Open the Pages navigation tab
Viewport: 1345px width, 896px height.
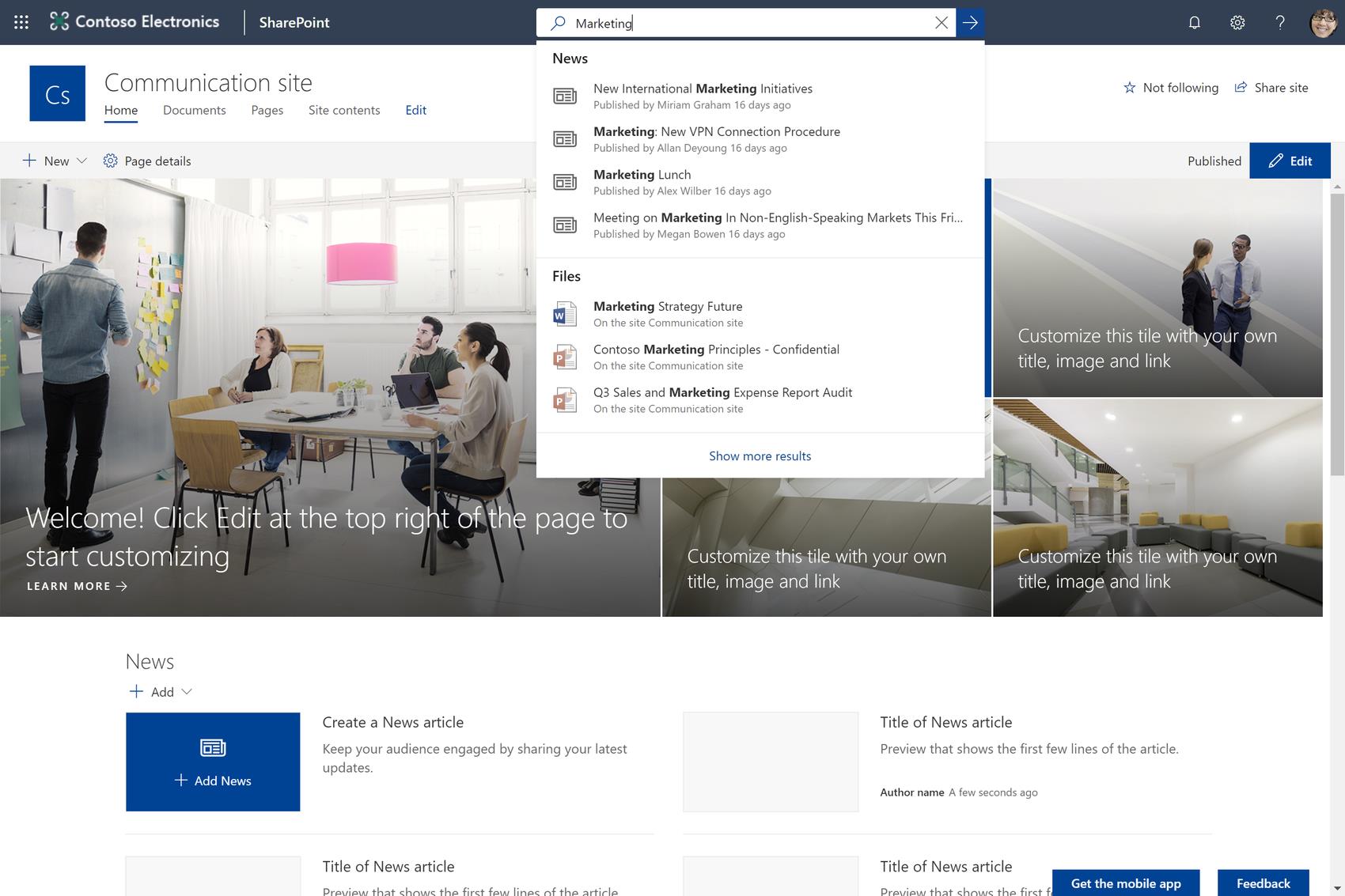coord(267,110)
